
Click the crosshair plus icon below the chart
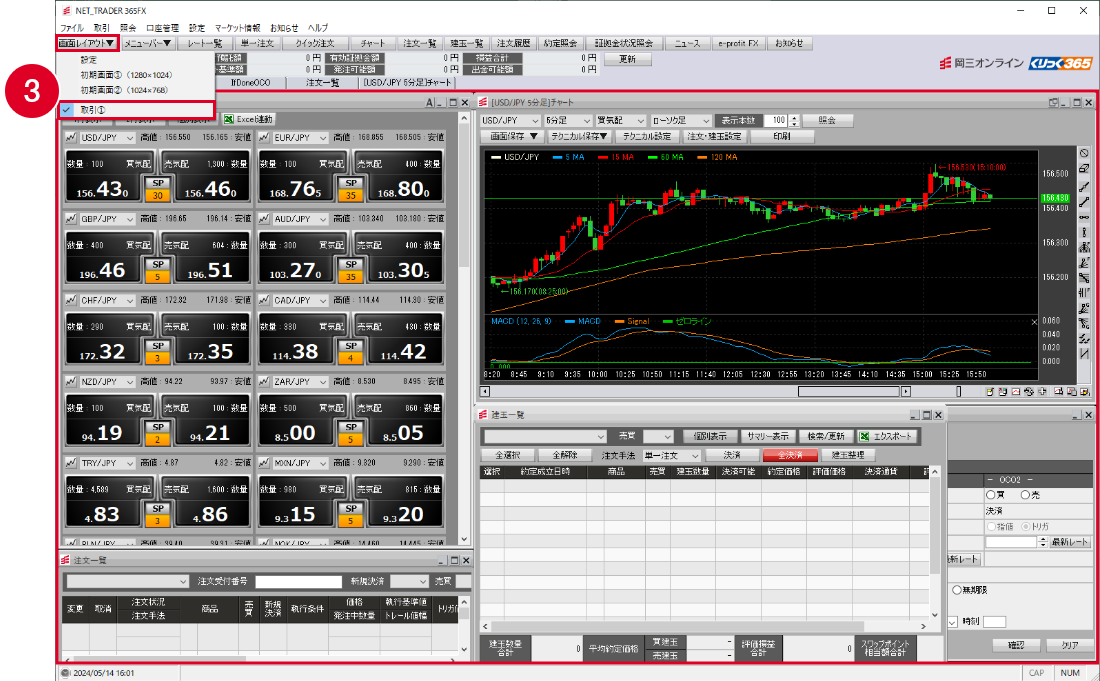pyautogui.click(x=1043, y=391)
